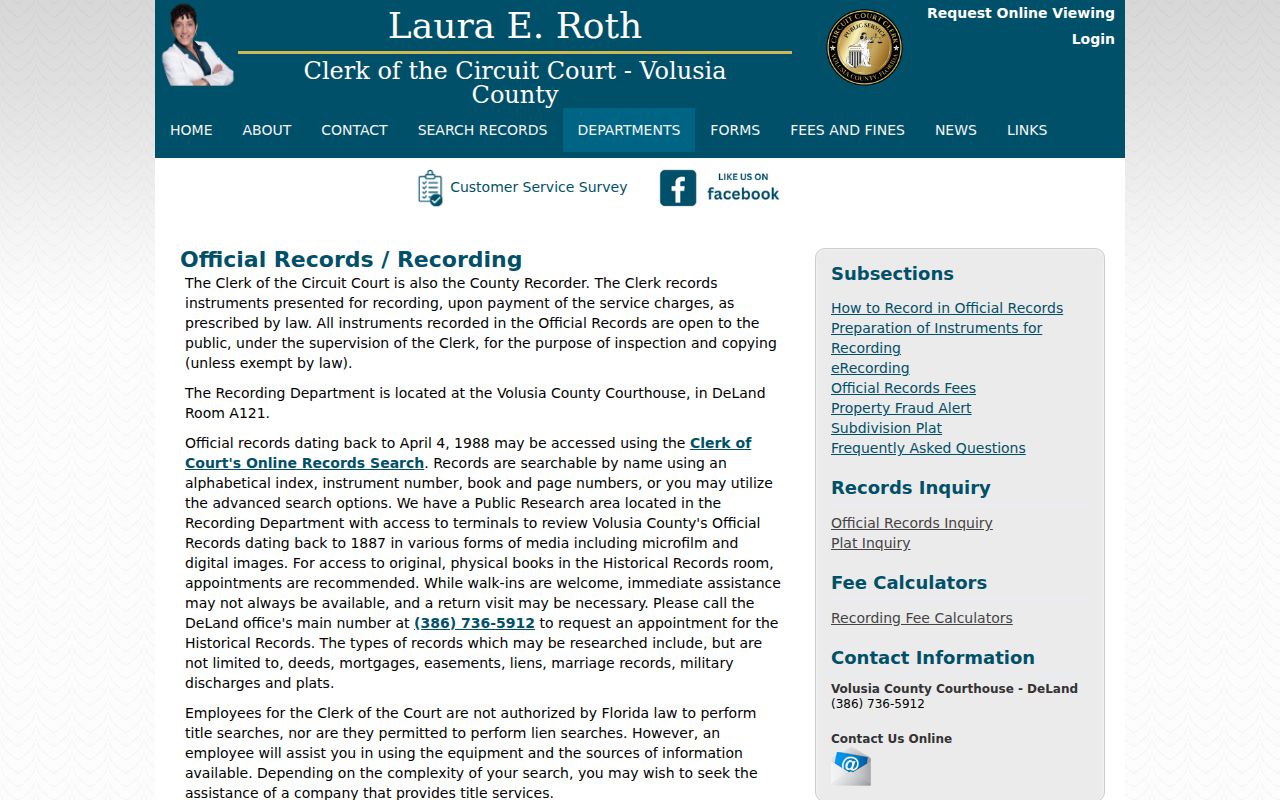Click the eRecording subsection link

click(x=870, y=368)
